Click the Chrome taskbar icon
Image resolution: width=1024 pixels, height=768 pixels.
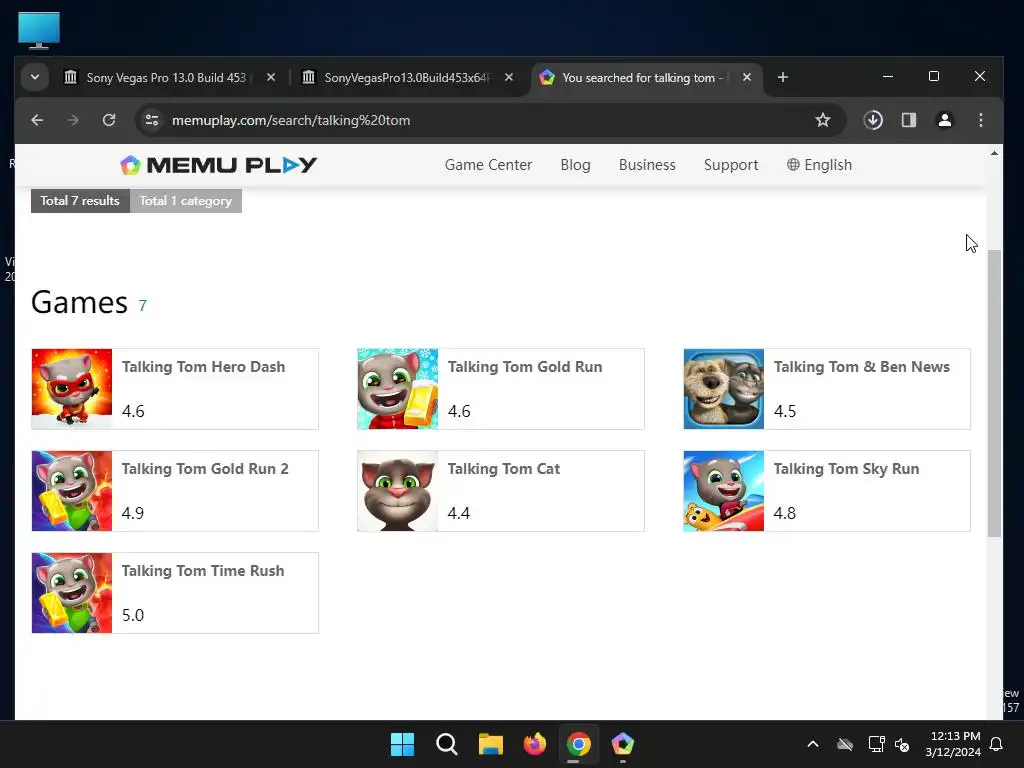tap(579, 744)
